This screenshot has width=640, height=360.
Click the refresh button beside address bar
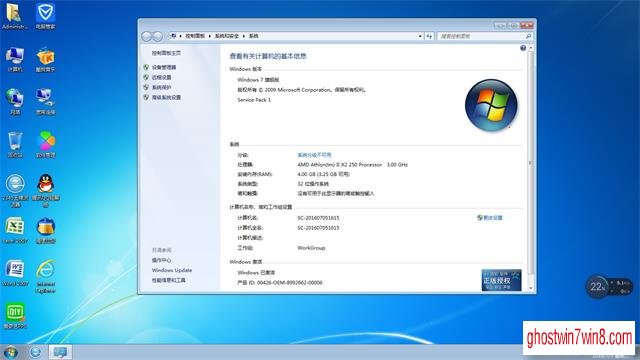click(x=429, y=36)
